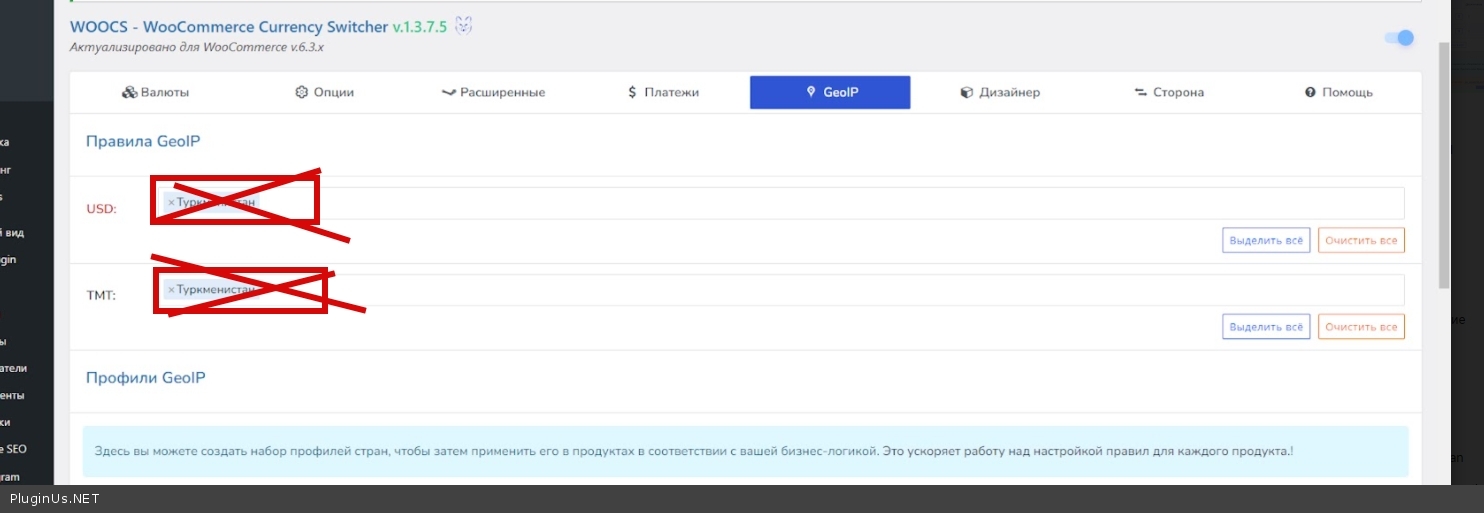Open the Сторона tab
The width and height of the screenshot is (1484, 513).
pyautogui.click(x=1169, y=92)
